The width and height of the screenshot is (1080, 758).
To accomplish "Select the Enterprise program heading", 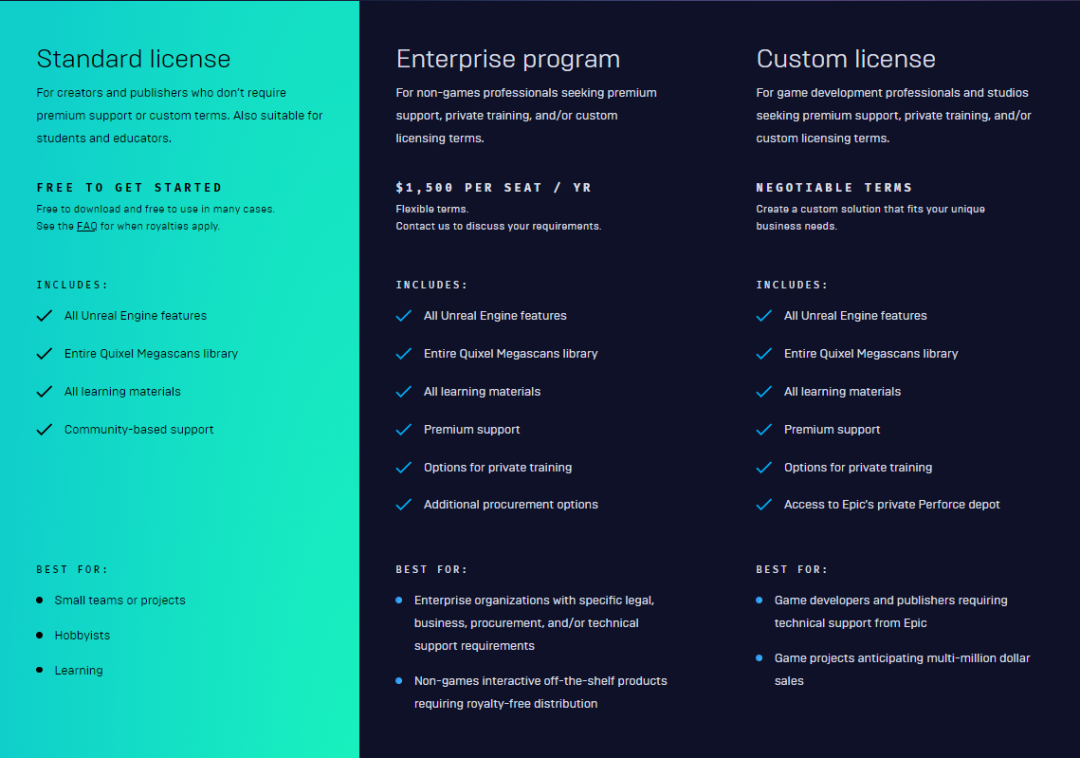I will 508,59.
